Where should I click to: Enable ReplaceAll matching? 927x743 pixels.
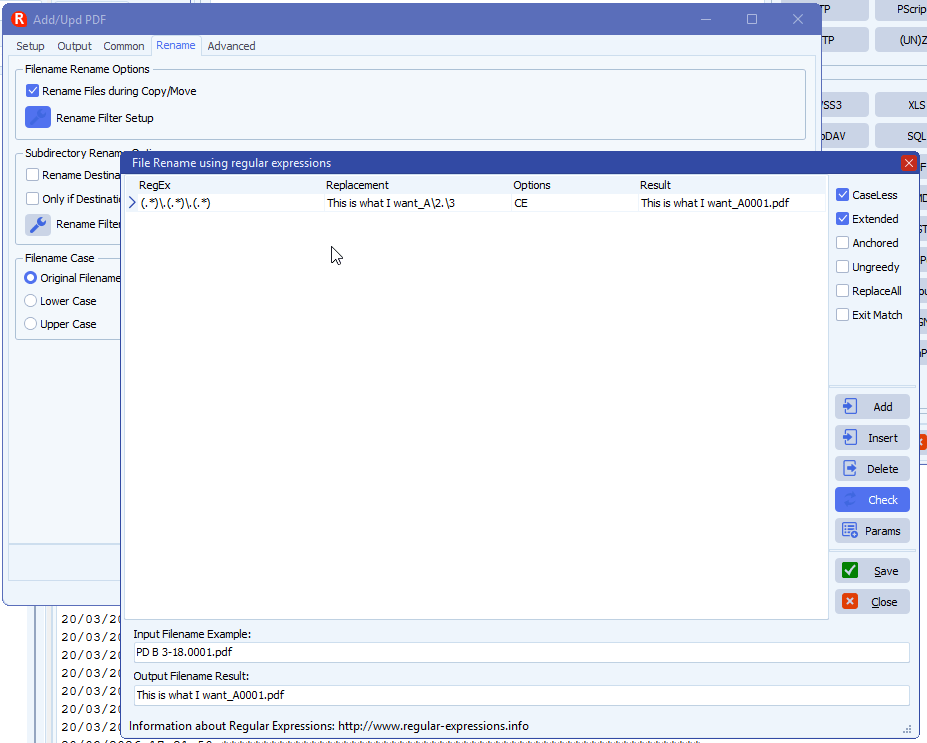[842, 290]
